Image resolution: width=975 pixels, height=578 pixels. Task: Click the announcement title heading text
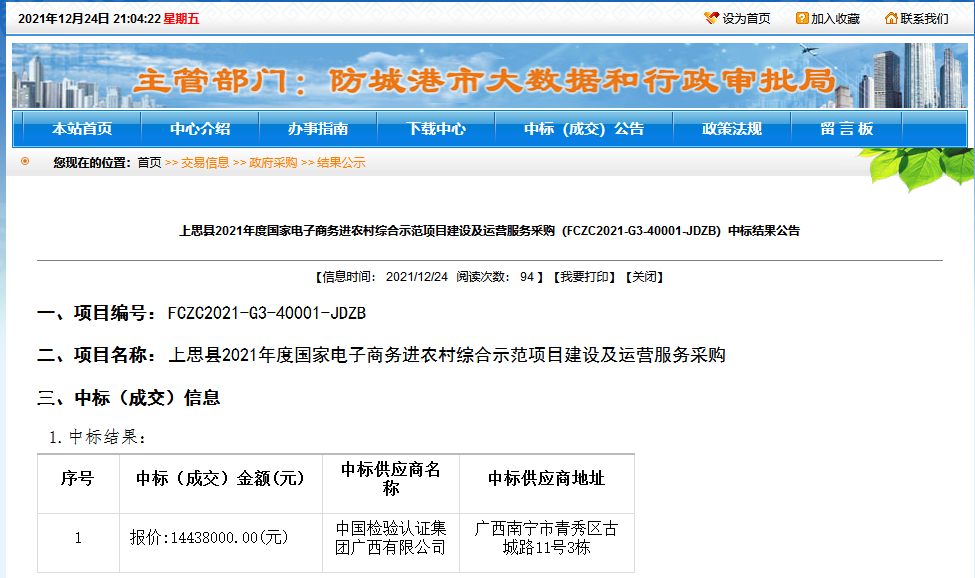(x=489, y=231)
